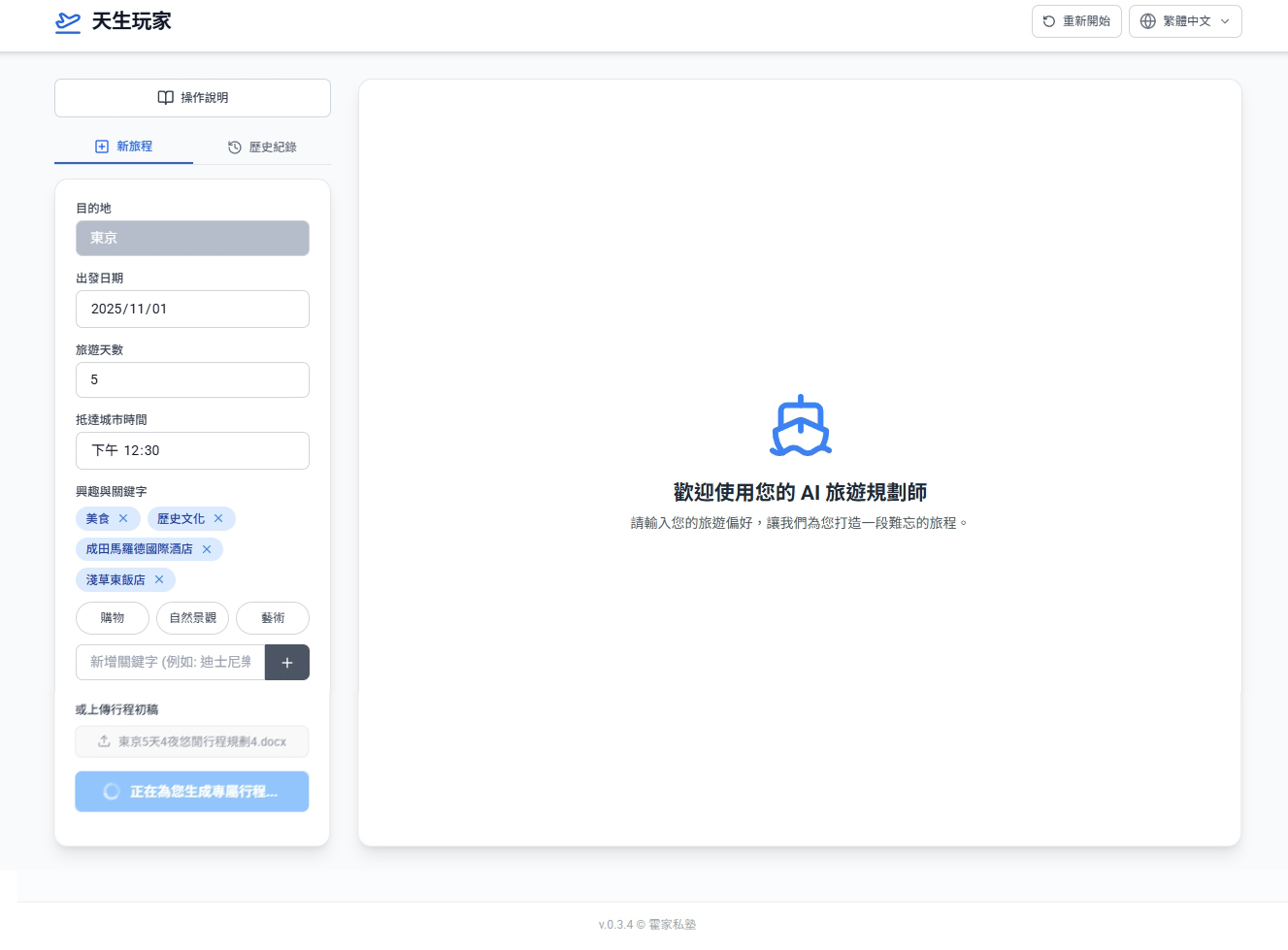Image resolution: width=1288 pixels, height=950 pixels.
Task: Switch to the 歷史紀錄 tab
Action: click(262, 147)
